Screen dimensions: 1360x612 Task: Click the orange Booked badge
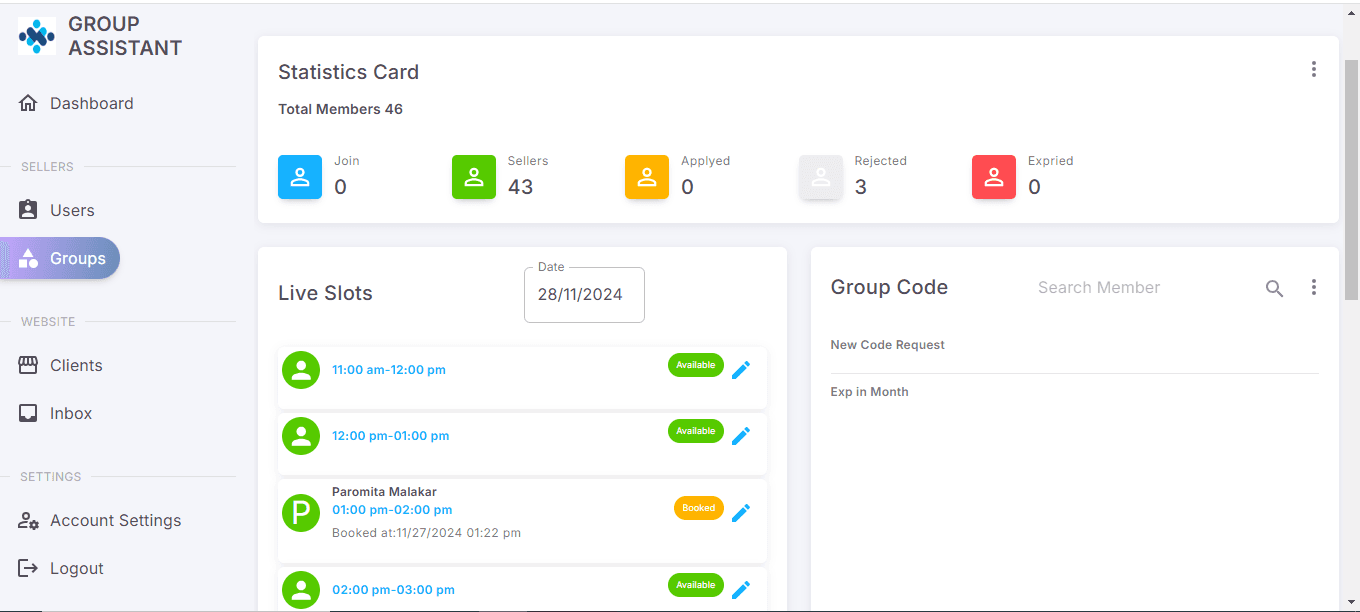click(x=699, y=508)
